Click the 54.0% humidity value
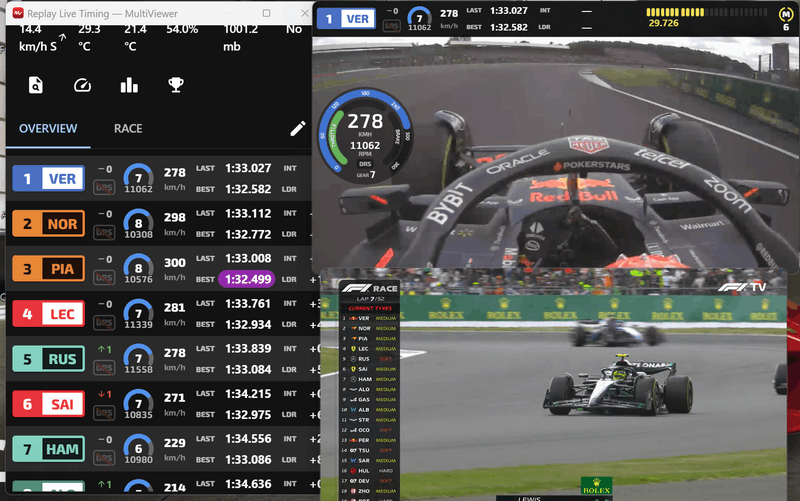 point(182,30)
